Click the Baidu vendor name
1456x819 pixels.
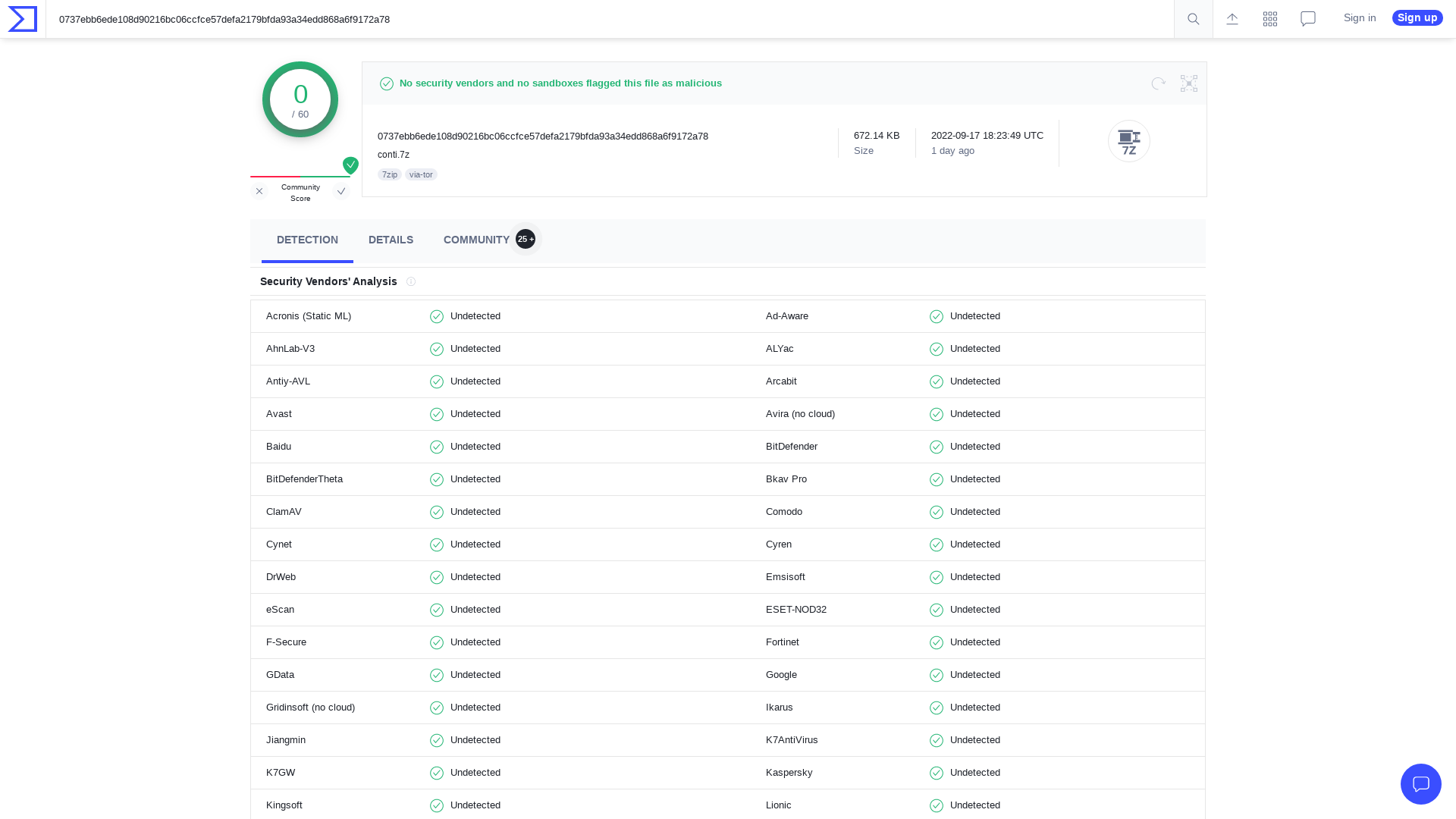[x=278, y=447]
